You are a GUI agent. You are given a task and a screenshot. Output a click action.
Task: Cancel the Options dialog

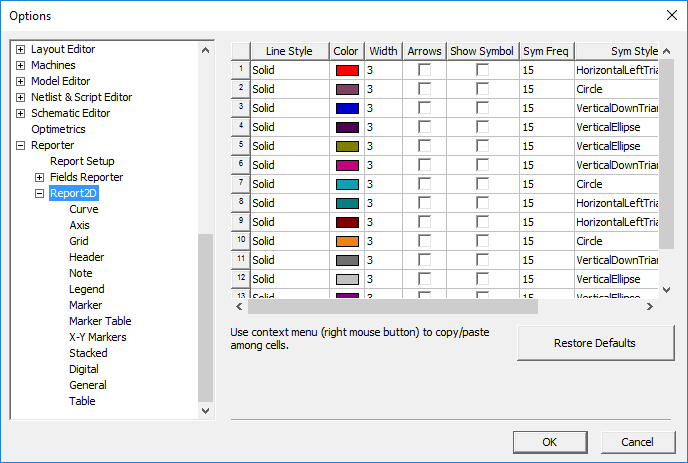636,442
